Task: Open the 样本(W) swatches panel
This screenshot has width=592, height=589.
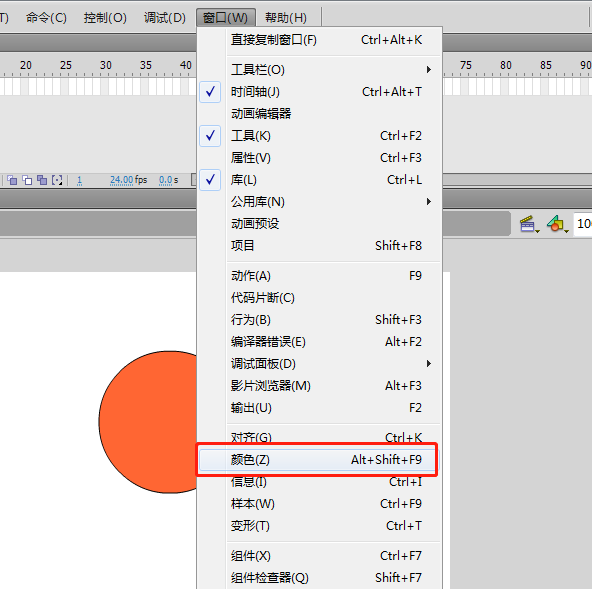Action: [319, 504]
